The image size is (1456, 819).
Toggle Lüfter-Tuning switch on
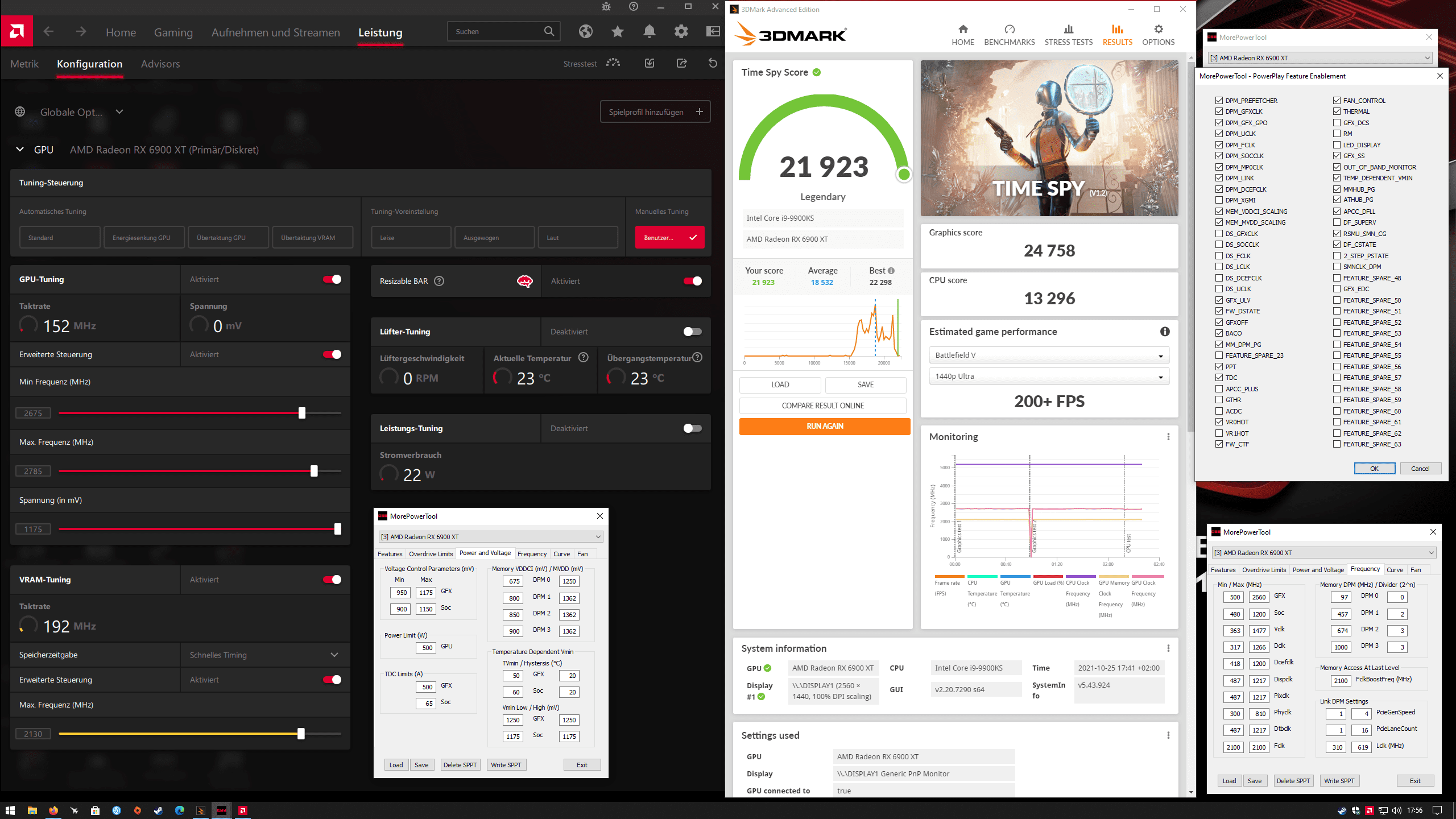coord(692,332)
